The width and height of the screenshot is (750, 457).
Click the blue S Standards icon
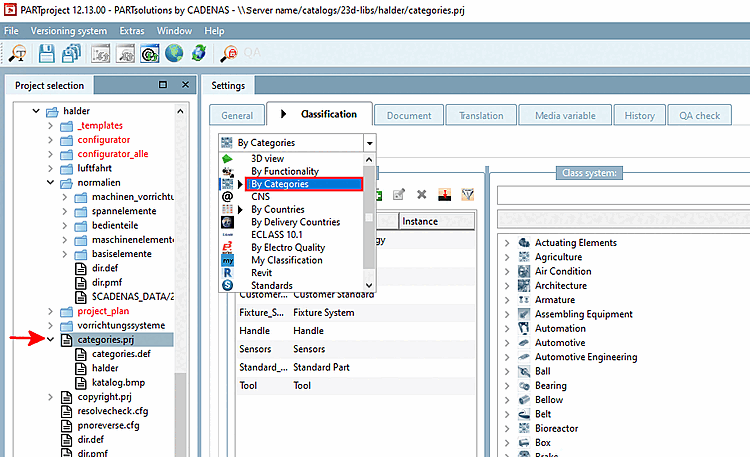pyautogui.click(x=227, y=285)
